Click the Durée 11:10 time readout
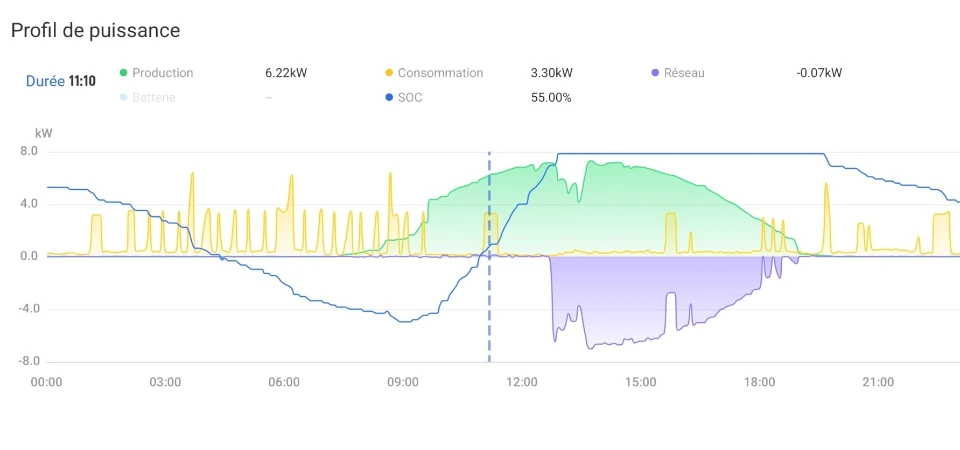Viewport: 960px width, 450px height. pyautogui.click(x=61, y=81)
